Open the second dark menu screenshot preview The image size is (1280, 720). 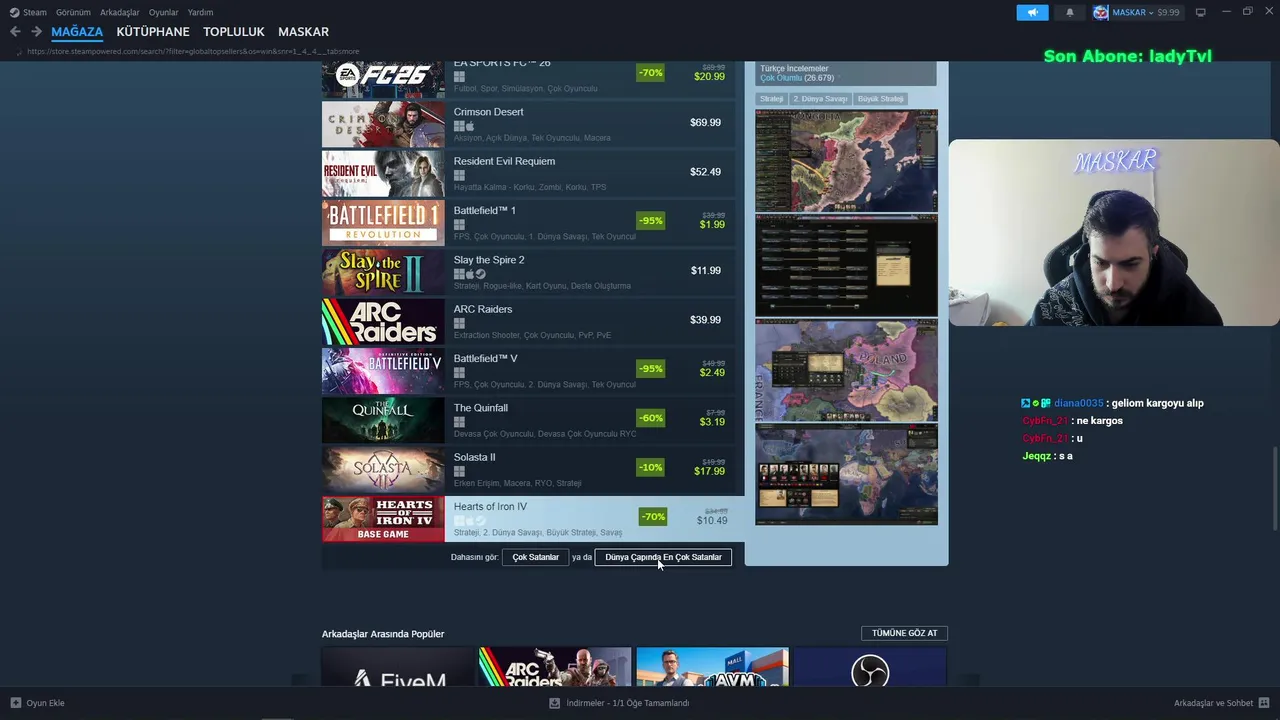coord(846,265)
